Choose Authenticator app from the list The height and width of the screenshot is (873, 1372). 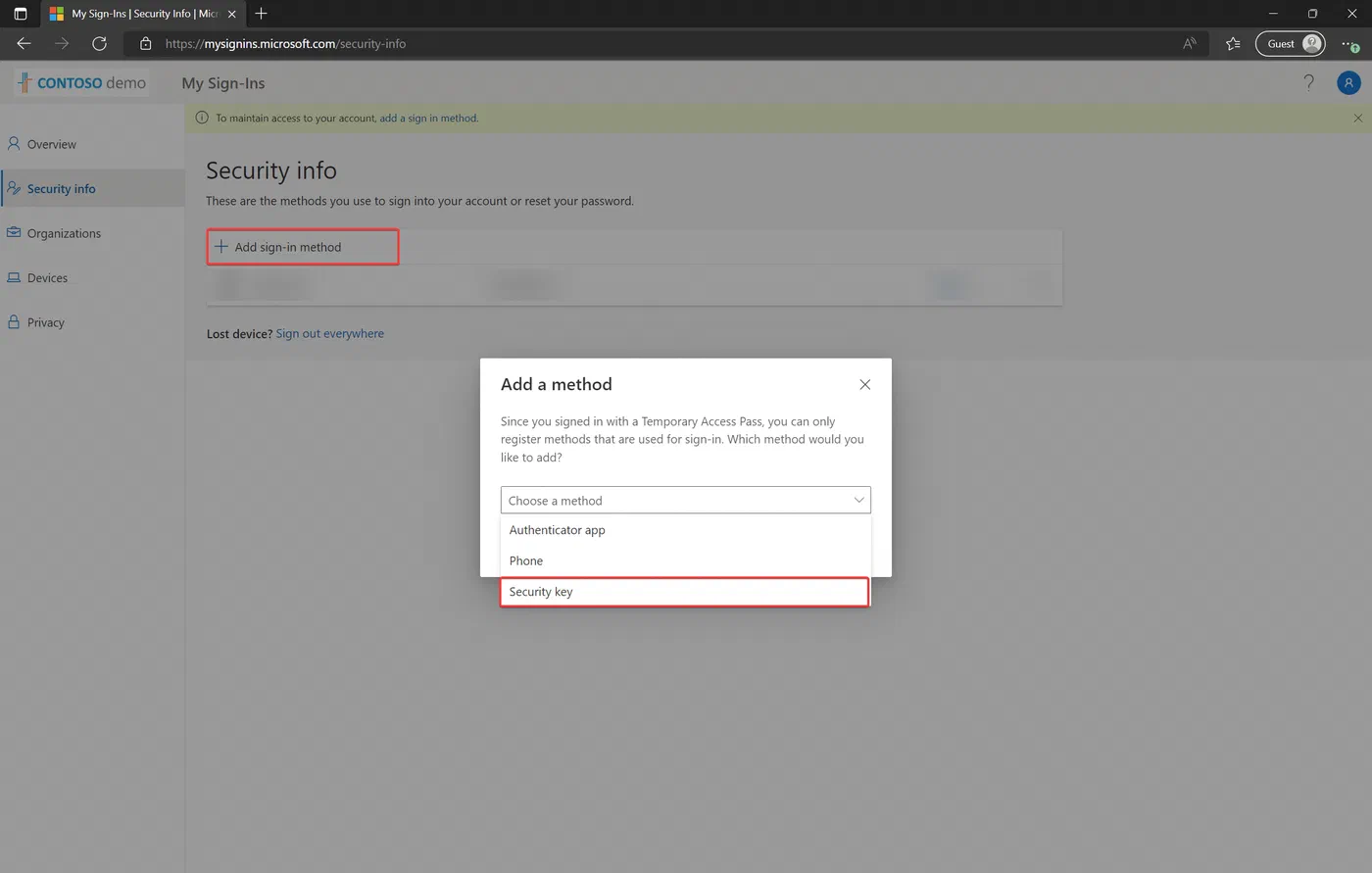(685, 530)
